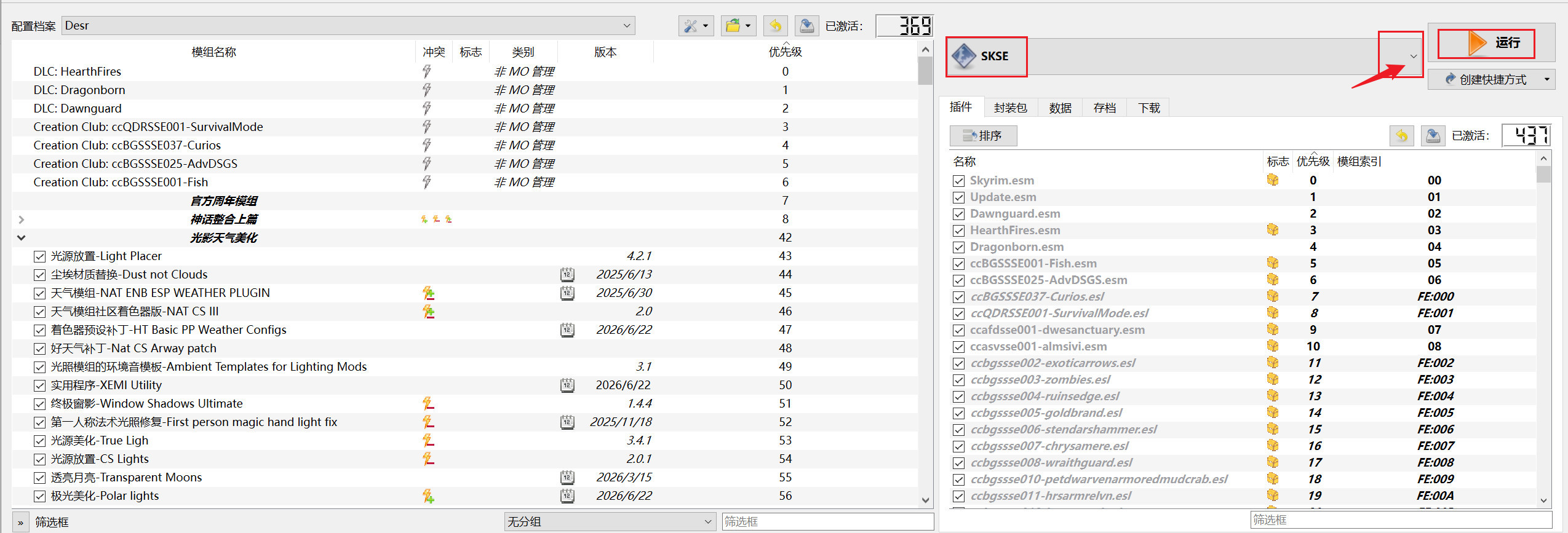Open the folder icon dropdown arrow

748,26
